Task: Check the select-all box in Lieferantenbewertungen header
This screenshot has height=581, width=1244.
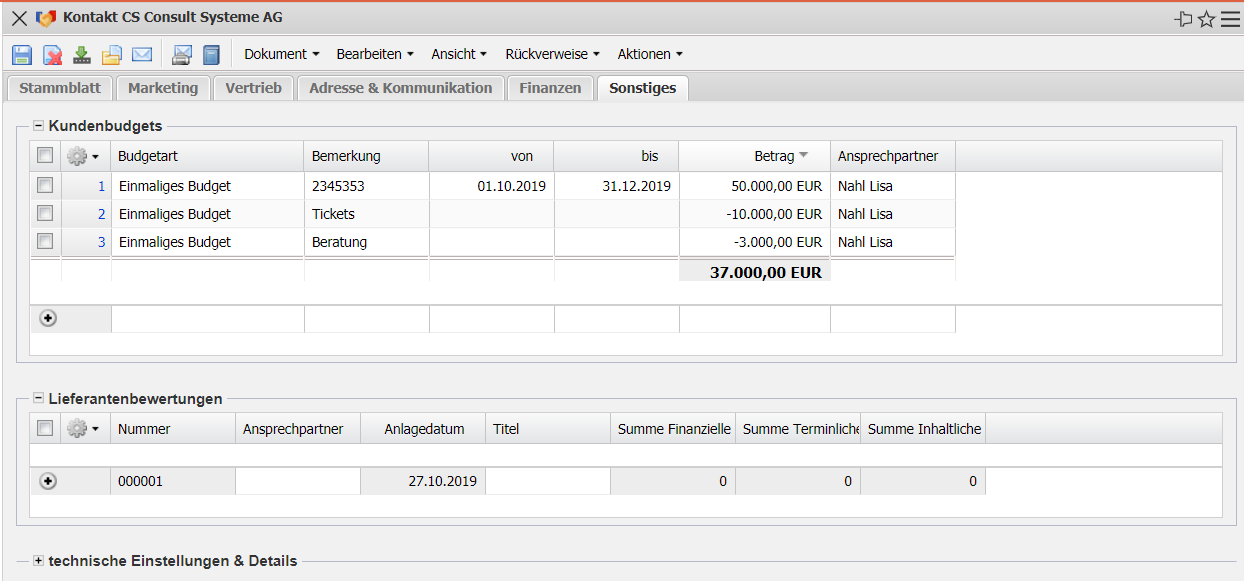Action: (45, 428)
